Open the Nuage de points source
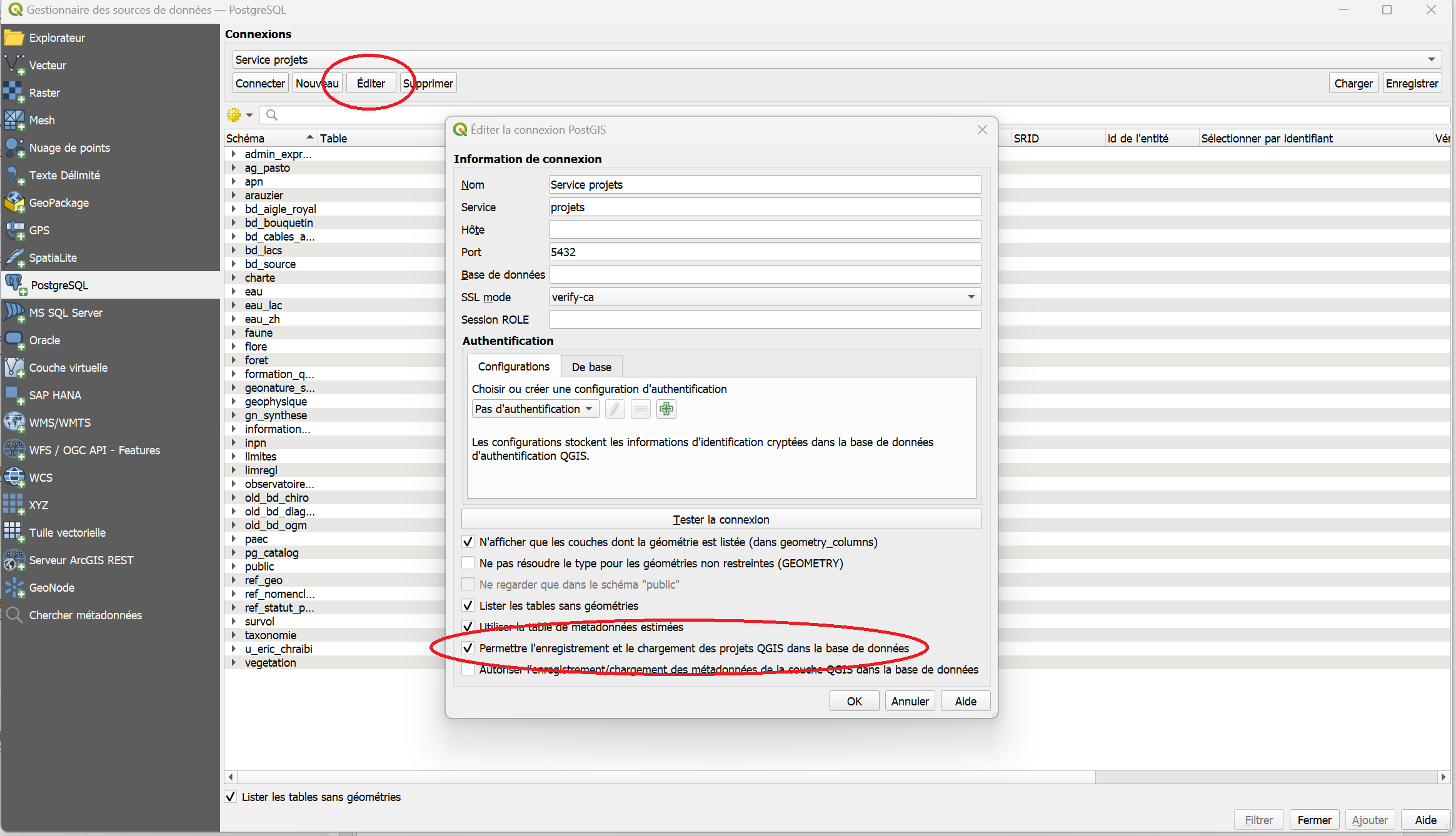Screen dimensions: 1456x836 coord(110,147)
